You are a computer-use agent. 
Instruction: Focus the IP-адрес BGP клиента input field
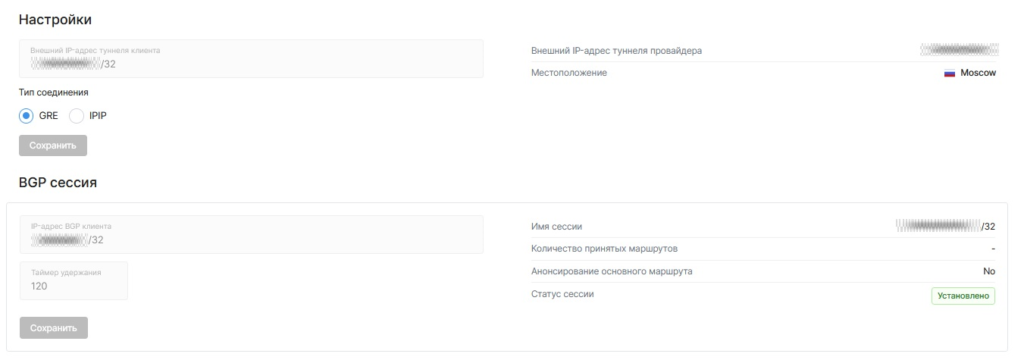click(251, 235)
